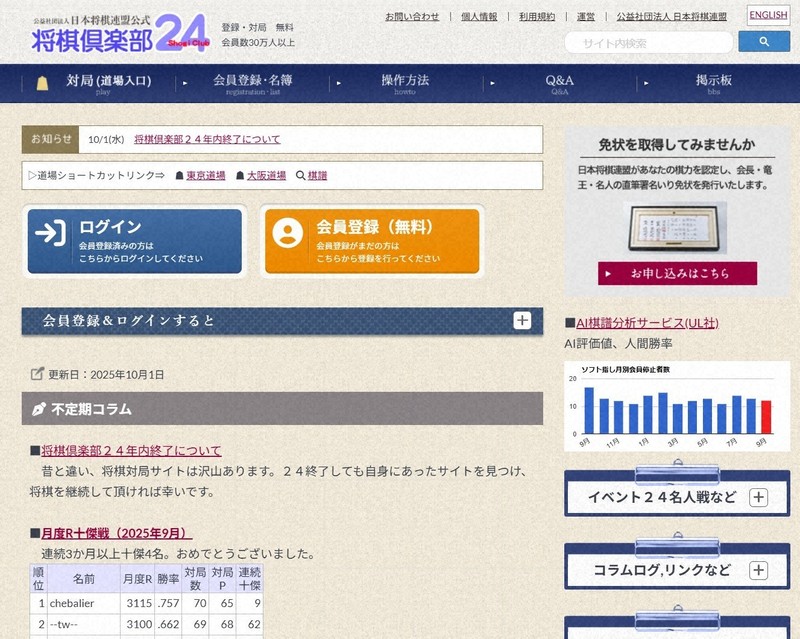Click the Shogi Club 24 site logo
The height and width of the screenshot is (639, 800).
coord(121,33)
